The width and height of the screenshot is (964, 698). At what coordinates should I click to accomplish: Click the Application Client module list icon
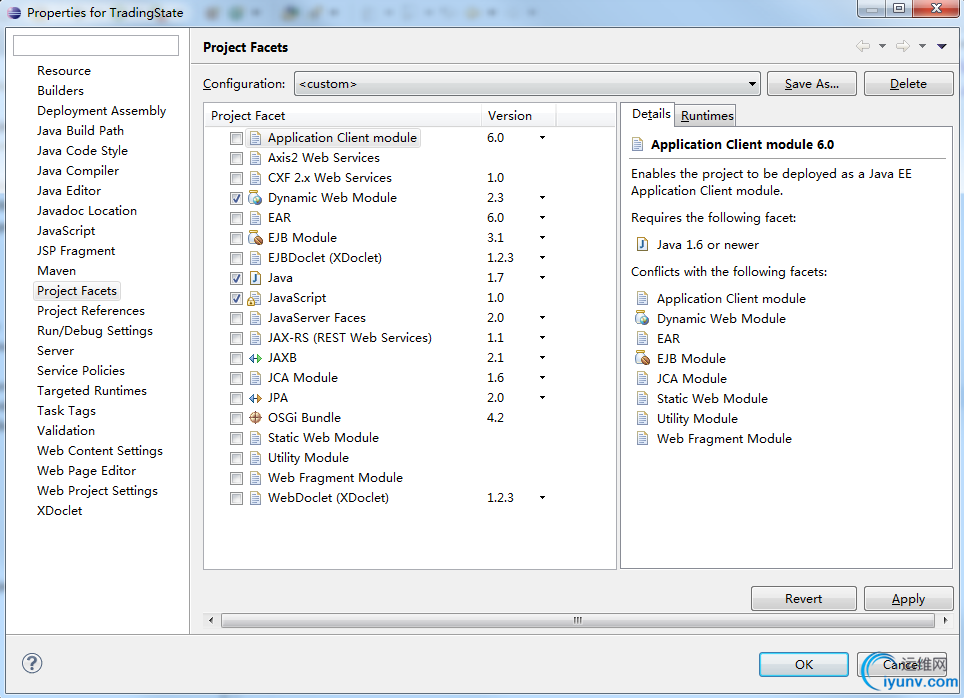tap(255, 138)
